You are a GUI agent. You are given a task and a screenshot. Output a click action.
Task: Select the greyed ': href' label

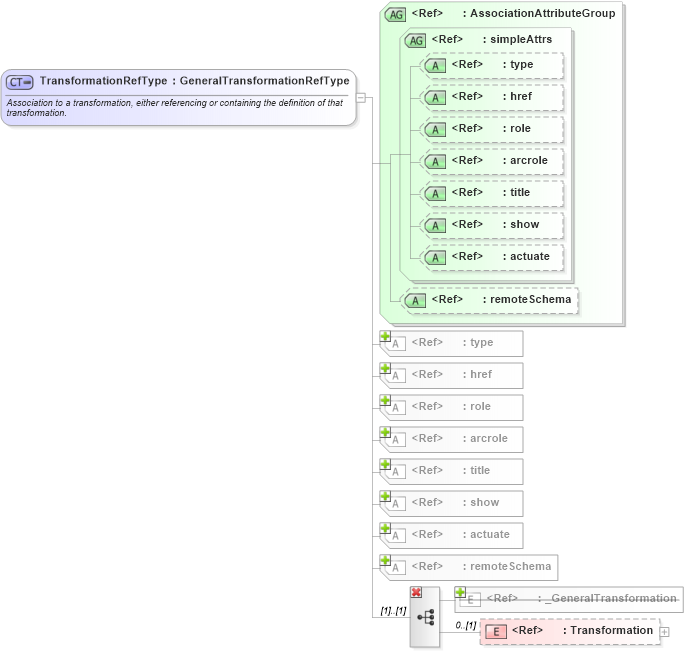(x=477, y=374)
